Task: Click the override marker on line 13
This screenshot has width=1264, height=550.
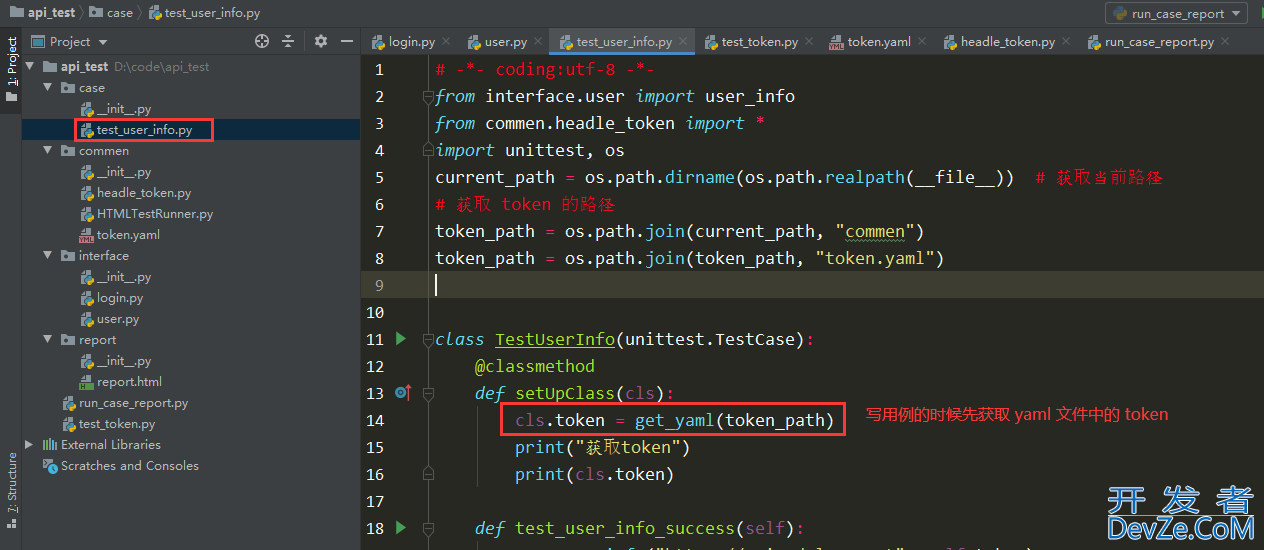Action: (403, 393)
